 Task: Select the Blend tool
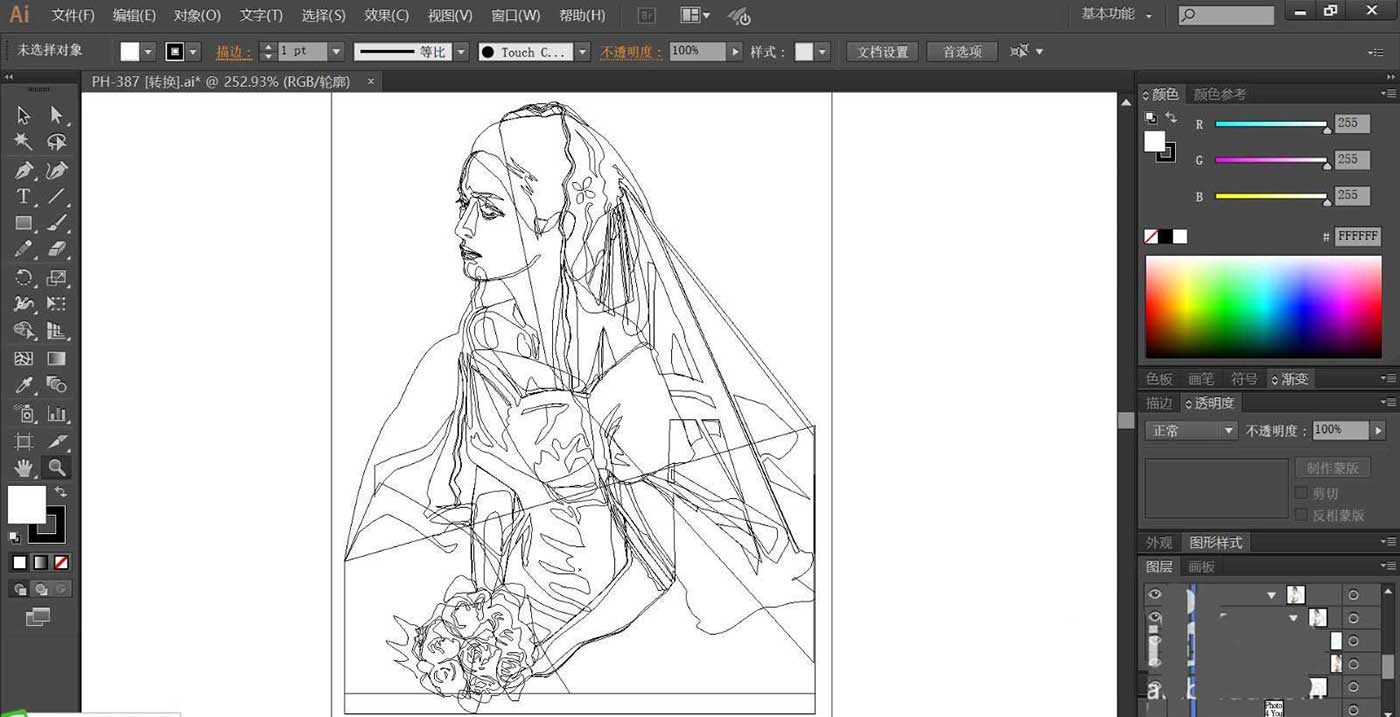[57, 385]
